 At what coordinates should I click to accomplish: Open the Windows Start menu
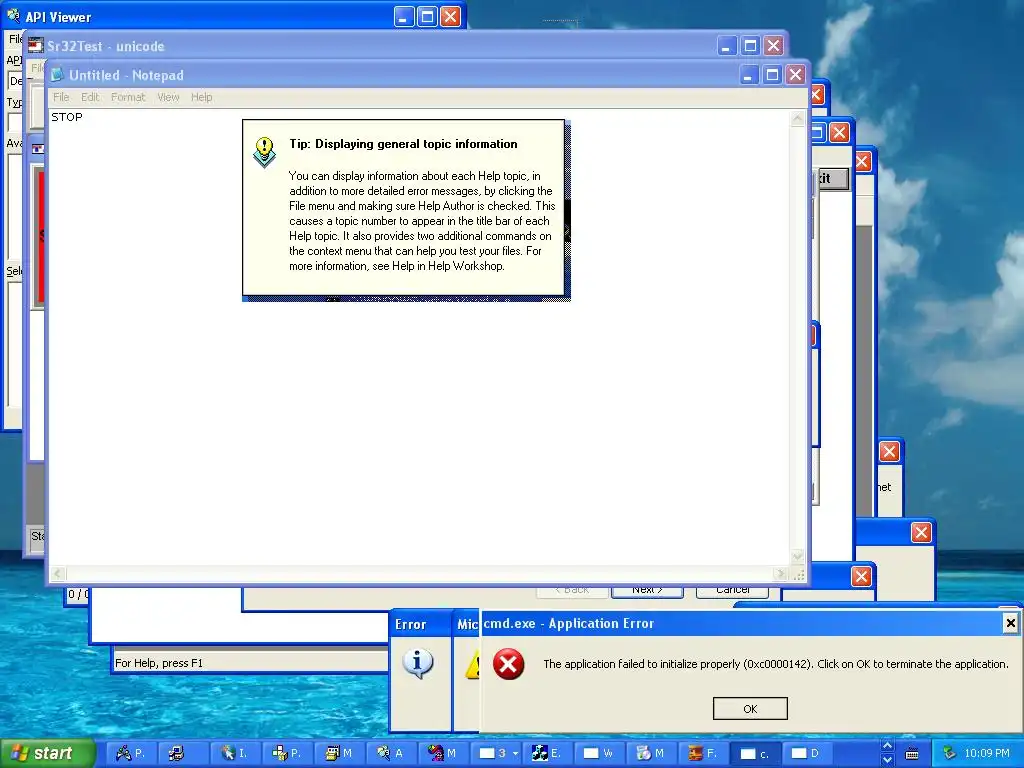point(47,754)
